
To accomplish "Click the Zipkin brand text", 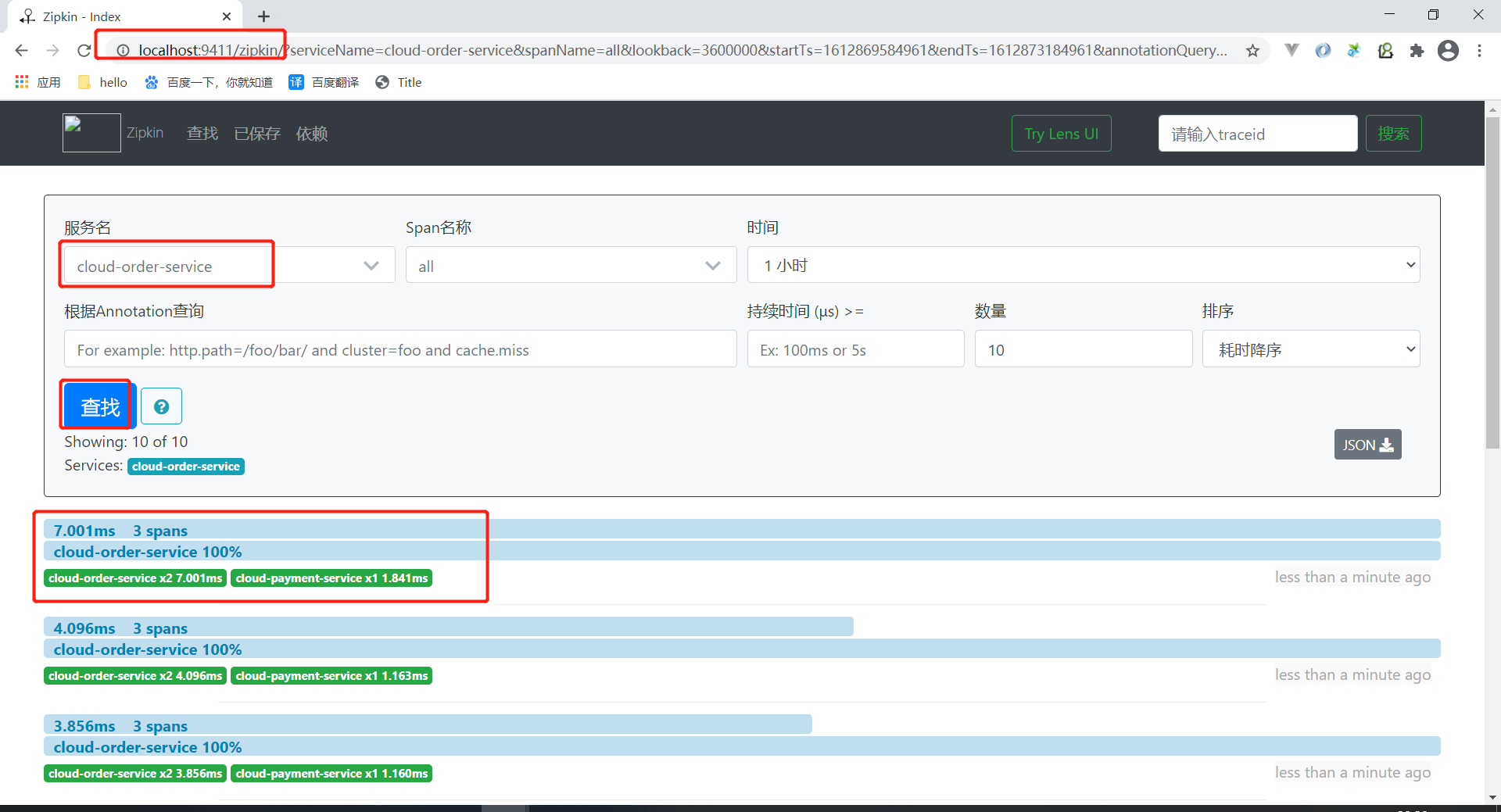I will coord(145,133).
